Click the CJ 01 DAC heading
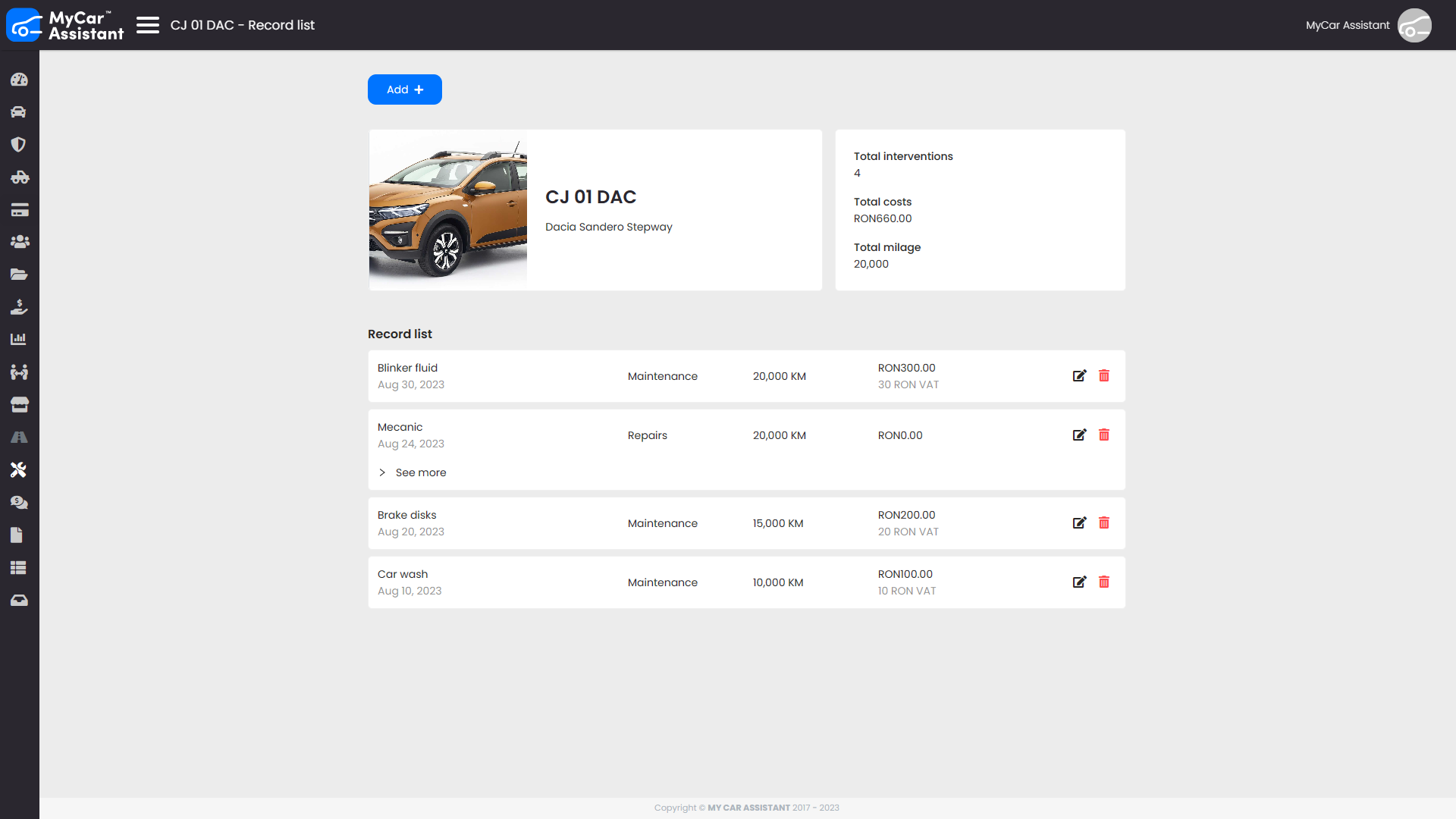Image resolution: width=1456 pixels, height=819 pixels. point(591,197)
